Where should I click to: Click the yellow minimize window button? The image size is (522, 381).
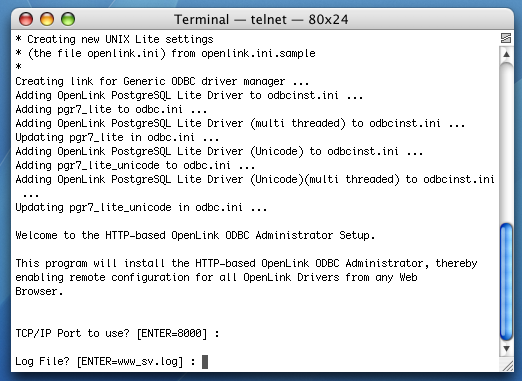[47, 19]
